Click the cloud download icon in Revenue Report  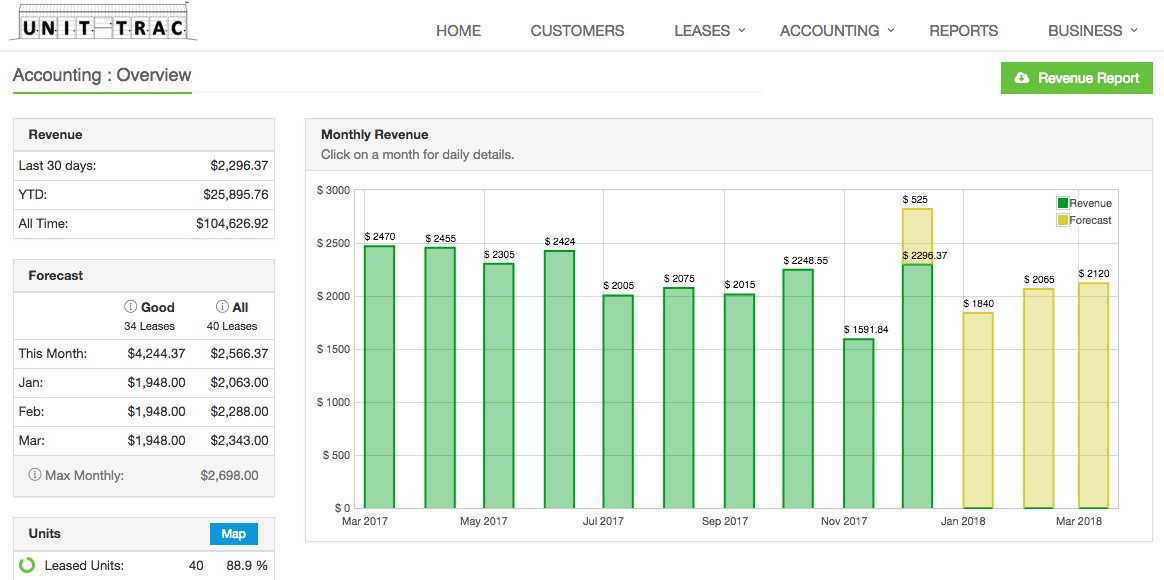[x=1021, y=78]
